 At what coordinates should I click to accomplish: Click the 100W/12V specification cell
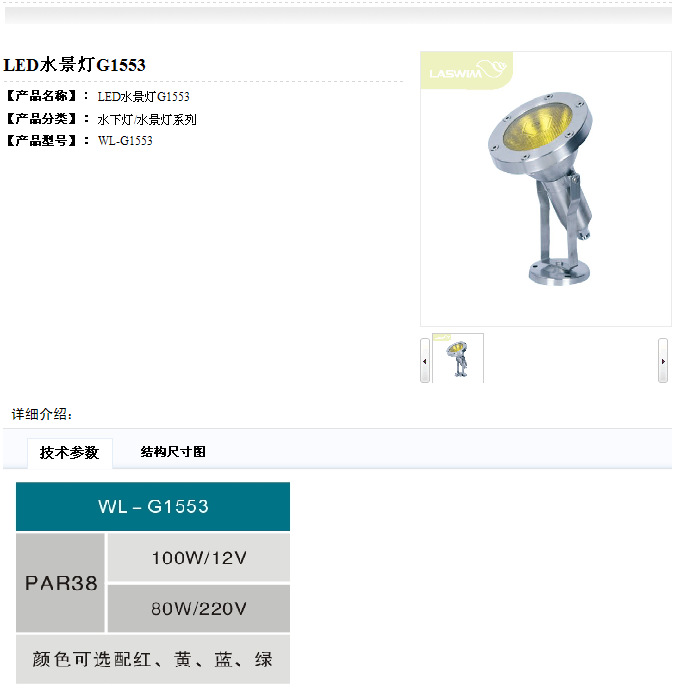[199, 558]
